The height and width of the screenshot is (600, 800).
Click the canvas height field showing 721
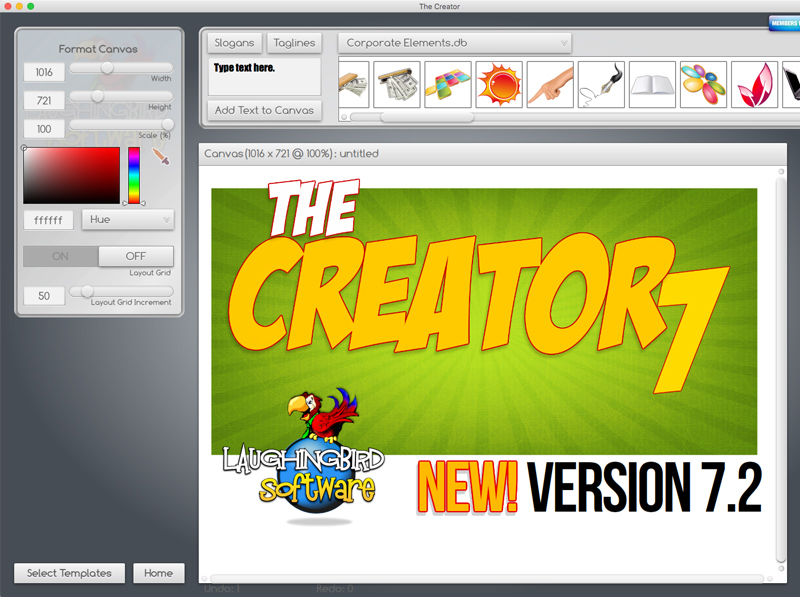(44, 101)
